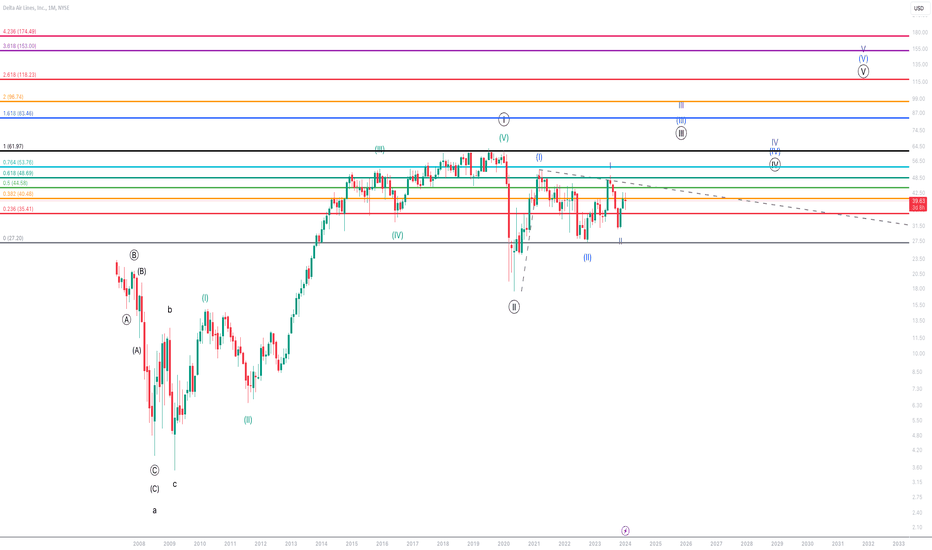Select the Delta Air Lines chart title
932x550 pixels.
click(36, 8)
